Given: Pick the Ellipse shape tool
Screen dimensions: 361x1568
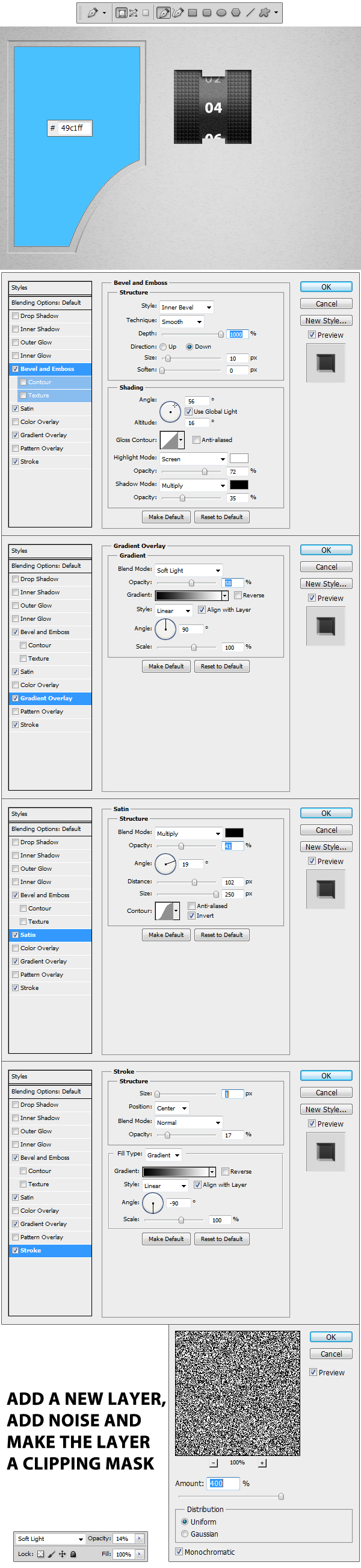Looking at the screenshot, I should click(221, 13).
